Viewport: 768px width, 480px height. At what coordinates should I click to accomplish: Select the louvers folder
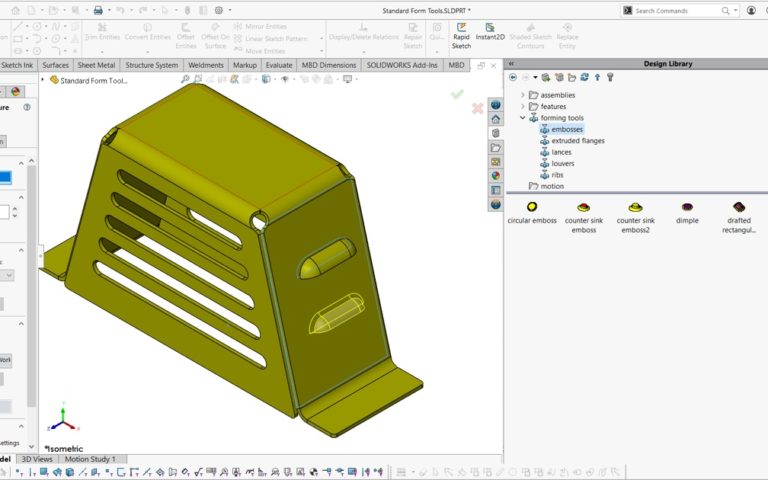(x=562, y=163)
